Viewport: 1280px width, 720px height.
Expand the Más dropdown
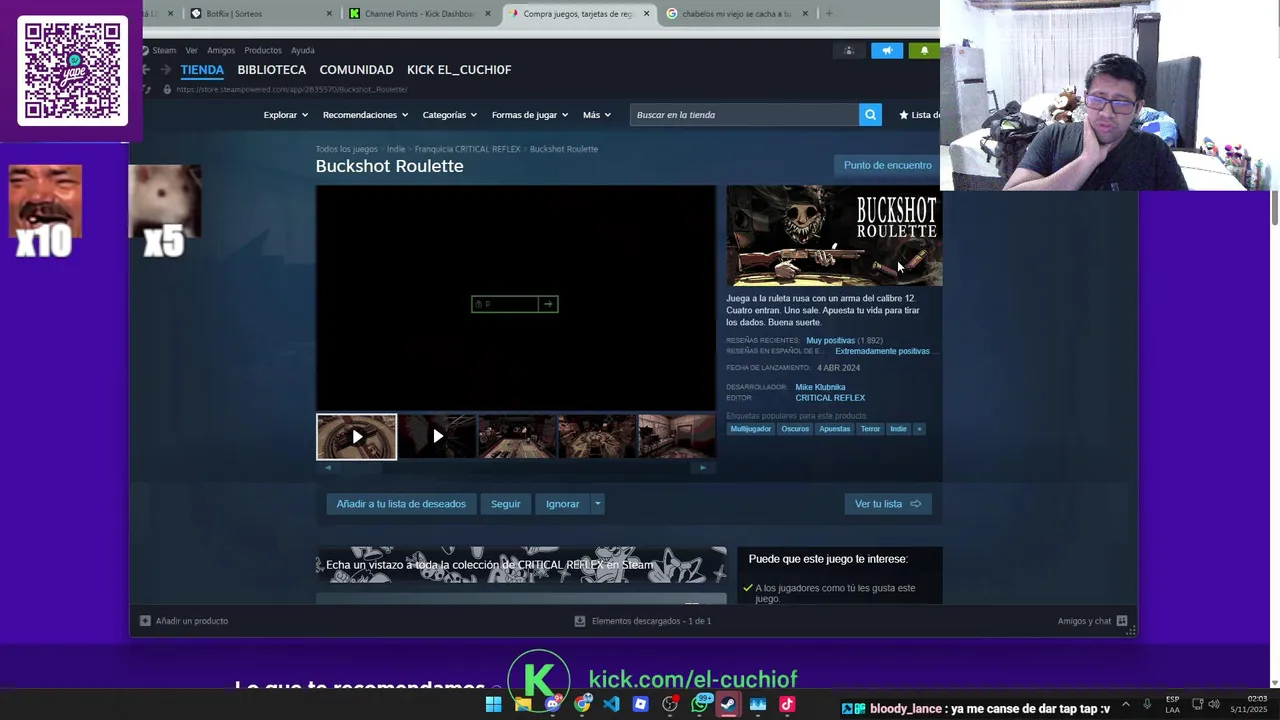(597, 115)
